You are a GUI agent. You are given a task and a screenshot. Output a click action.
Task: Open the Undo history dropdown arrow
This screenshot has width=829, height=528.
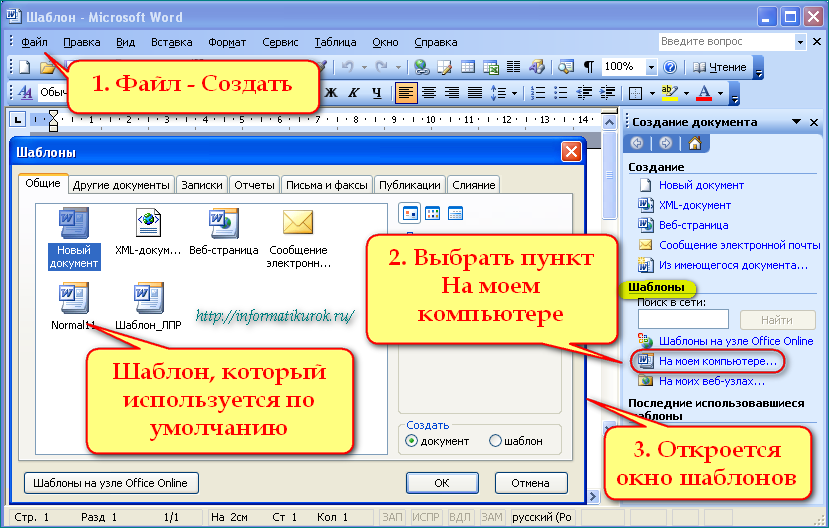coord(364,67)
